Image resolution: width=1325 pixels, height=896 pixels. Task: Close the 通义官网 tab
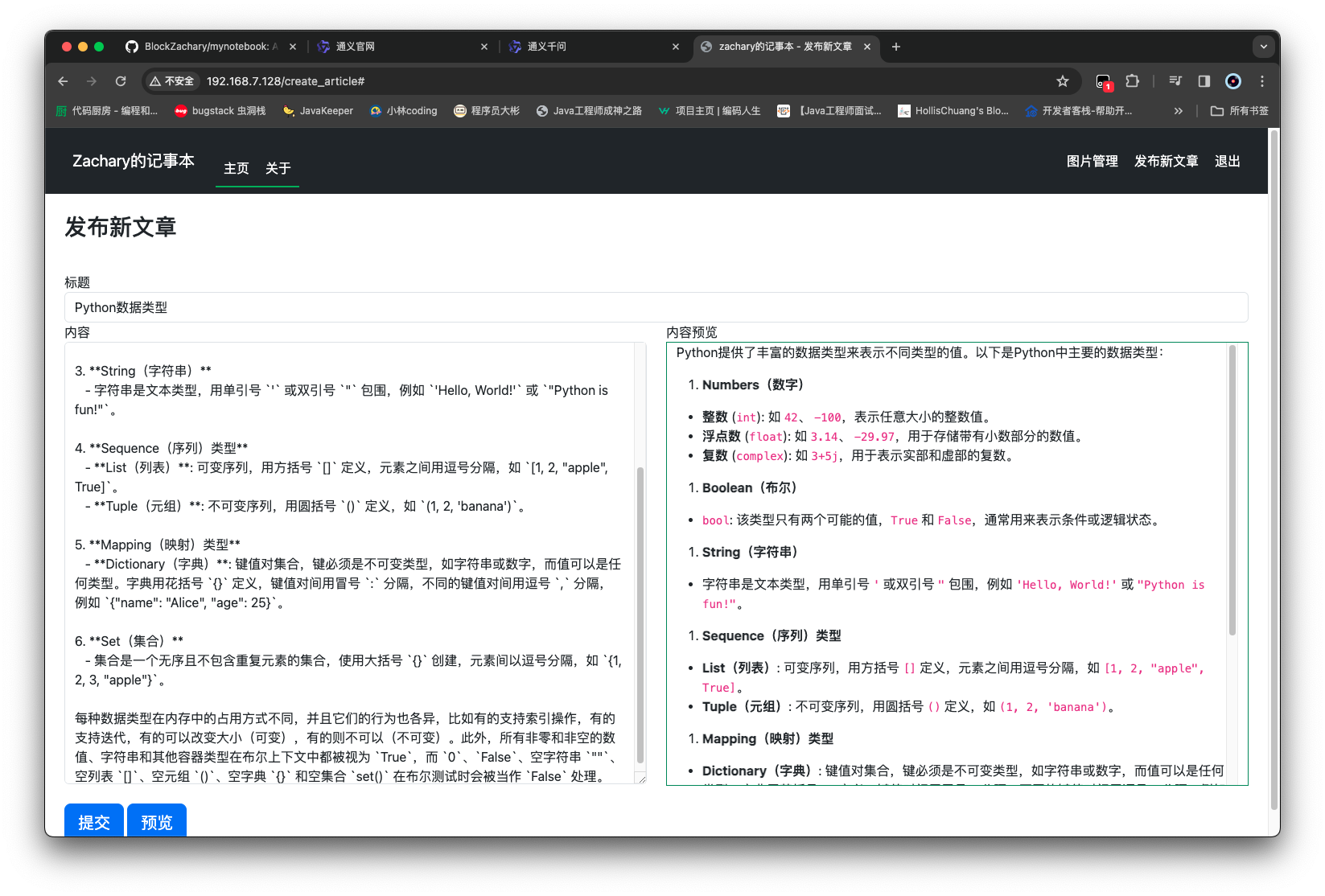pyautogui.click(x=484, y=47)
